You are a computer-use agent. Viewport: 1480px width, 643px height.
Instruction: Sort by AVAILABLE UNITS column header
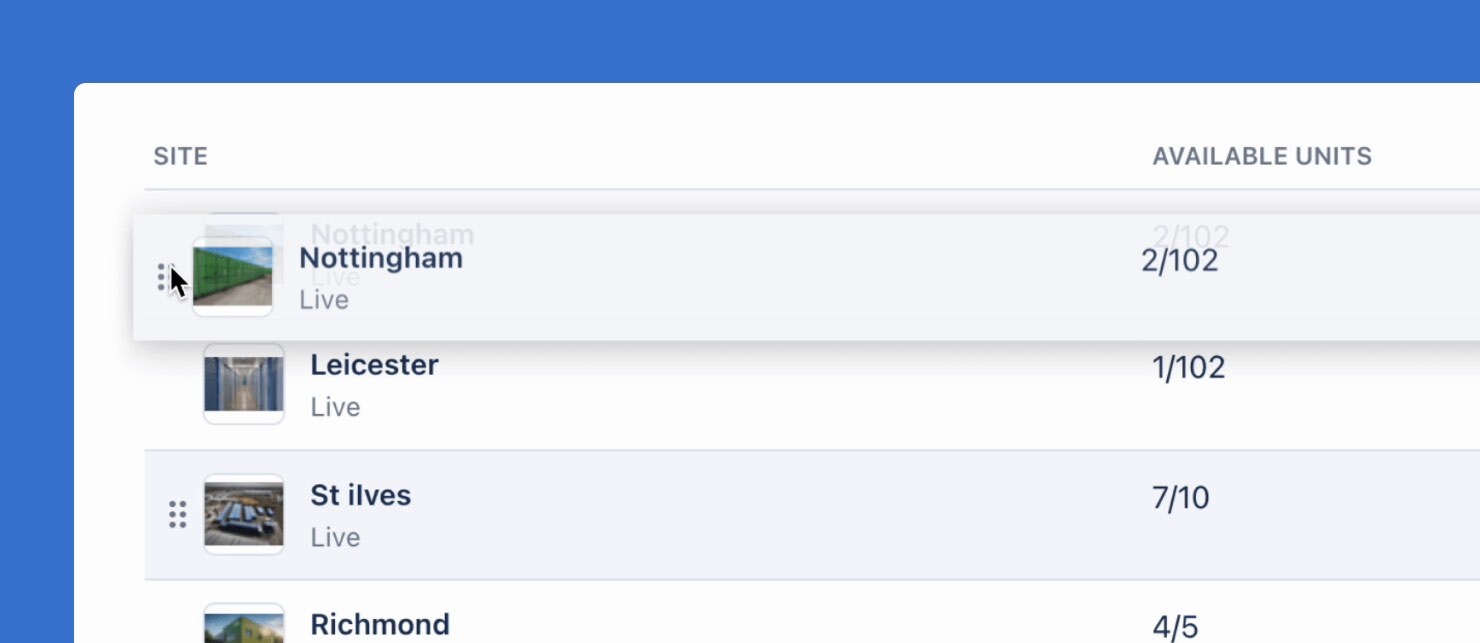click(x=1261, y=156)
